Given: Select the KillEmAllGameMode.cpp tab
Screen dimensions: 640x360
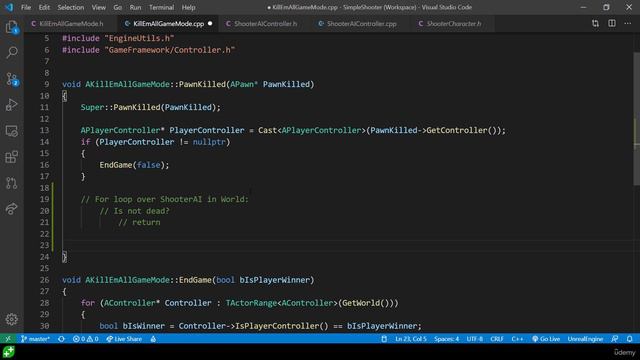Looking at the screenshot, I should coord(168,24).
